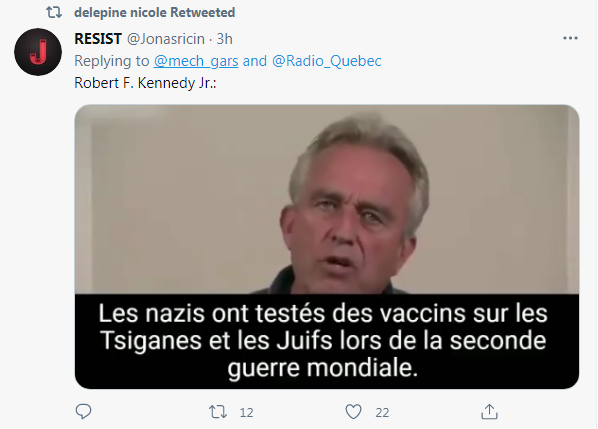Click the RESIST display name
The width and height of the screenshot is (598, 429).
98,39
